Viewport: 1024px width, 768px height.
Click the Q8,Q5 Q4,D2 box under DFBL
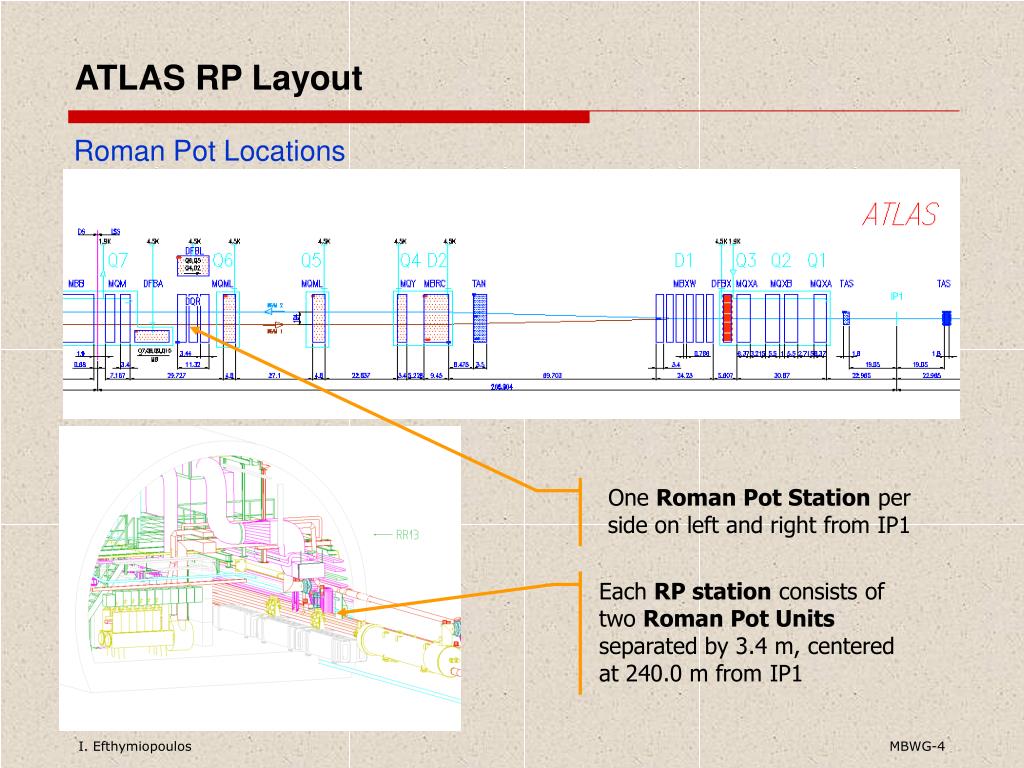(193, 265)
